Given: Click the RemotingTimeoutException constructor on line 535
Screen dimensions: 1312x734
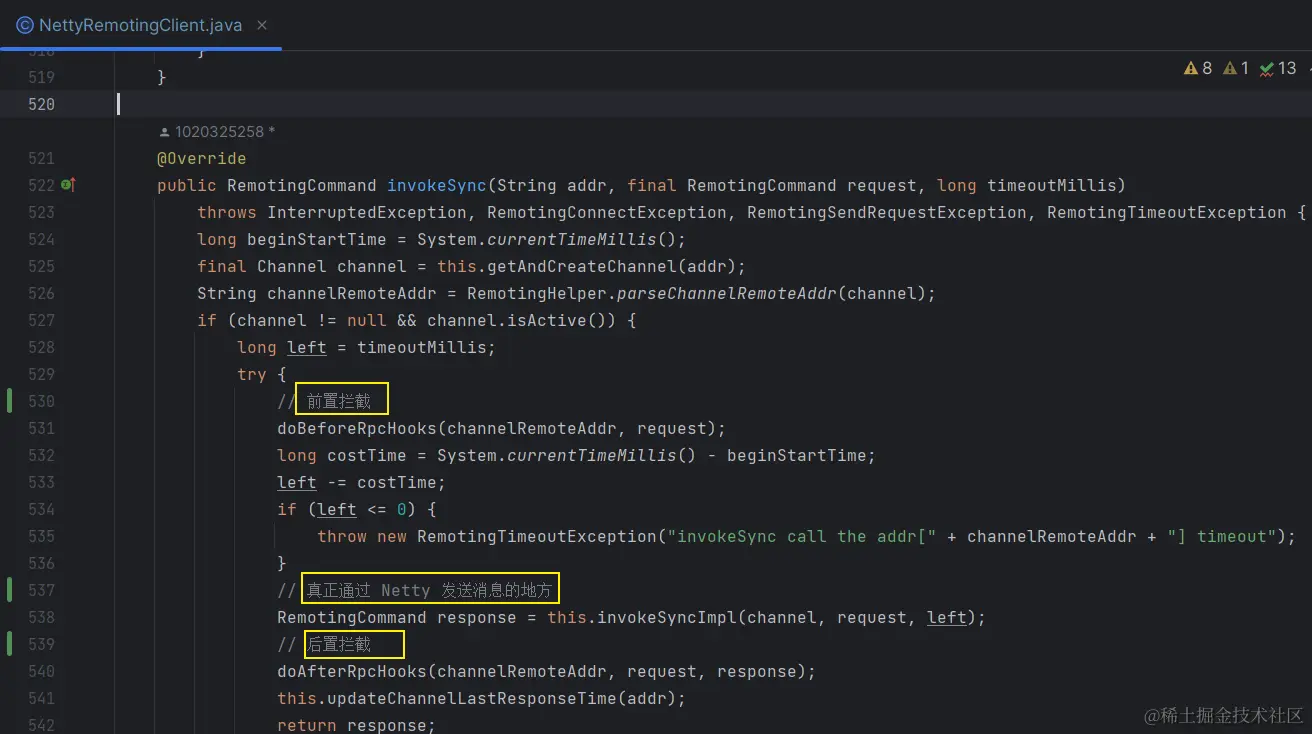Looking at the screenshot, I should 537,536.
